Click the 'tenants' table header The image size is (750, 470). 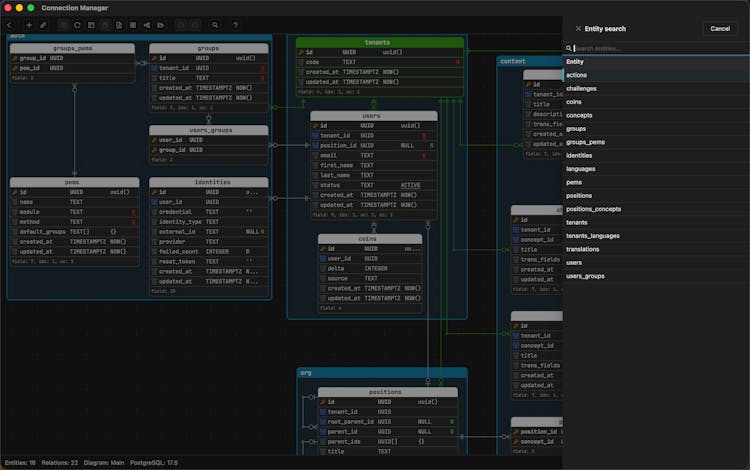[379, 42]
